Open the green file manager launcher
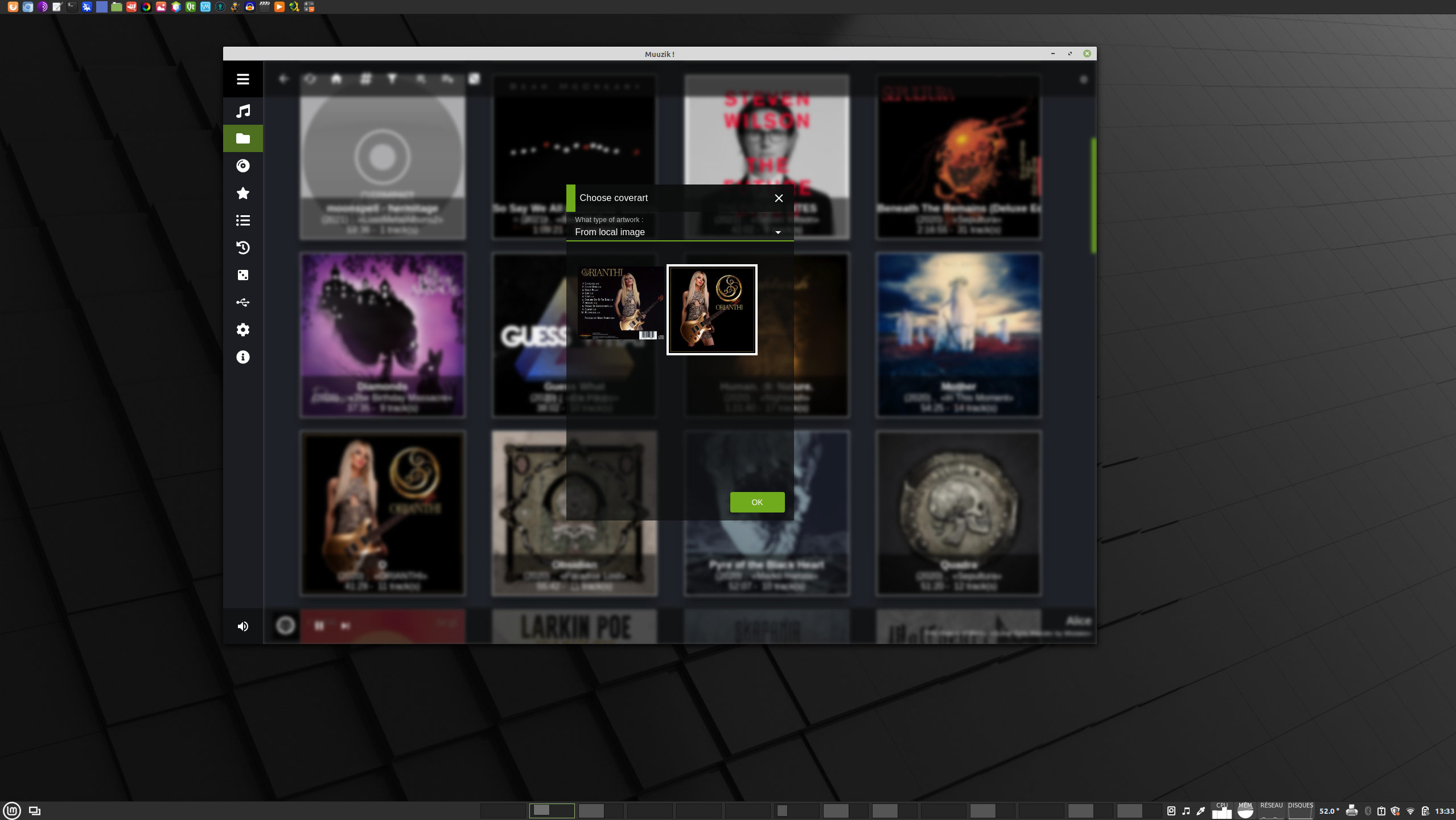The image size is (1456, 820). pos(116,7)
